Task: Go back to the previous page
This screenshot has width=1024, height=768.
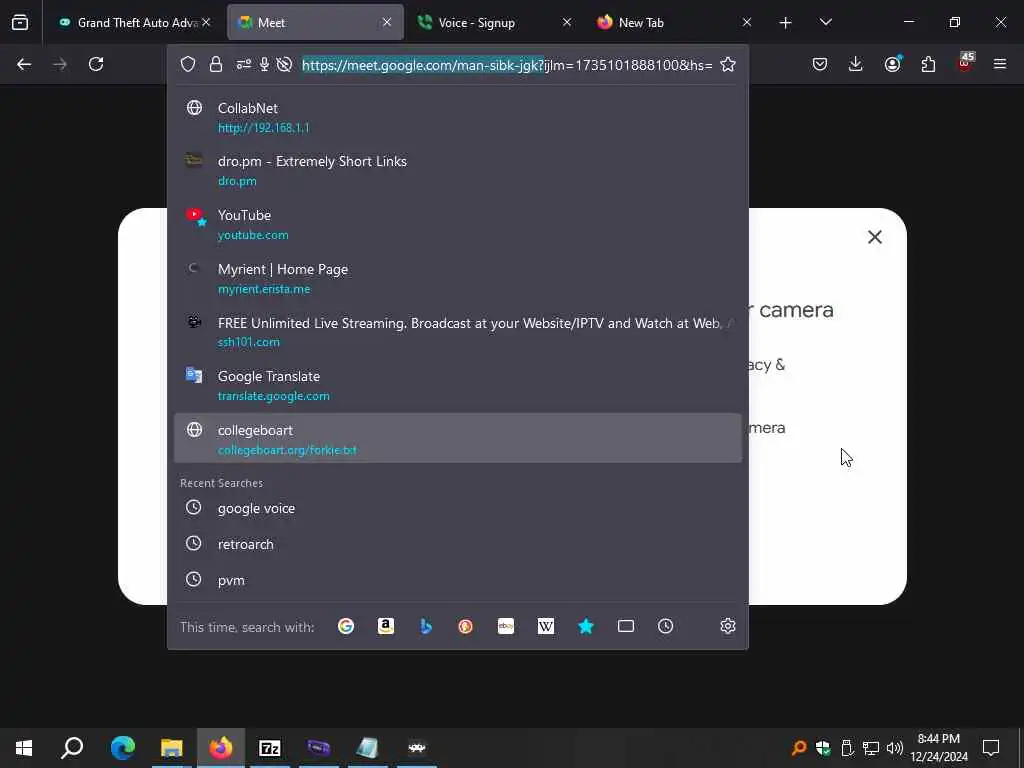Action: pos(24,64)
